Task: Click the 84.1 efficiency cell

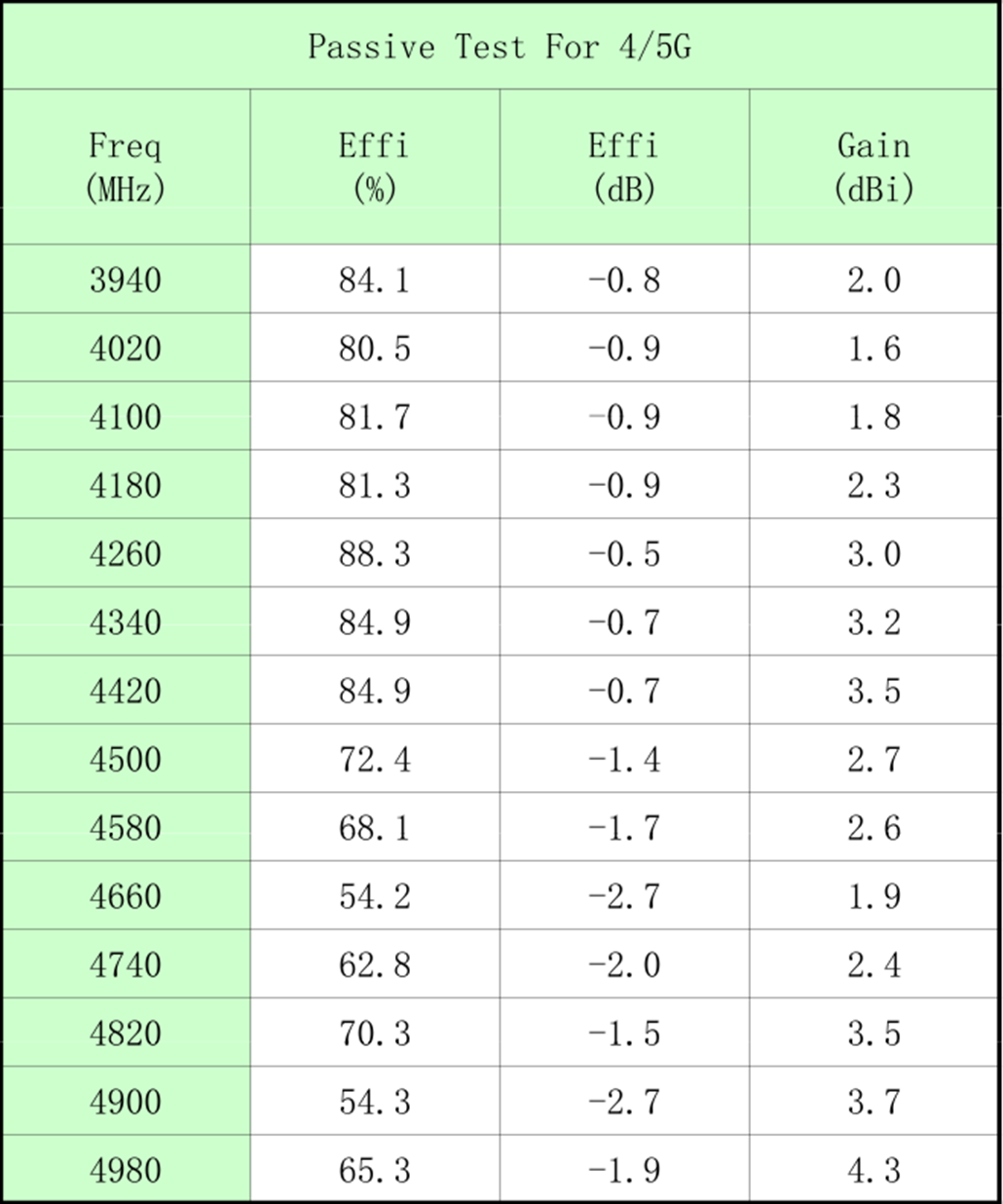Action: pos(375,280)
